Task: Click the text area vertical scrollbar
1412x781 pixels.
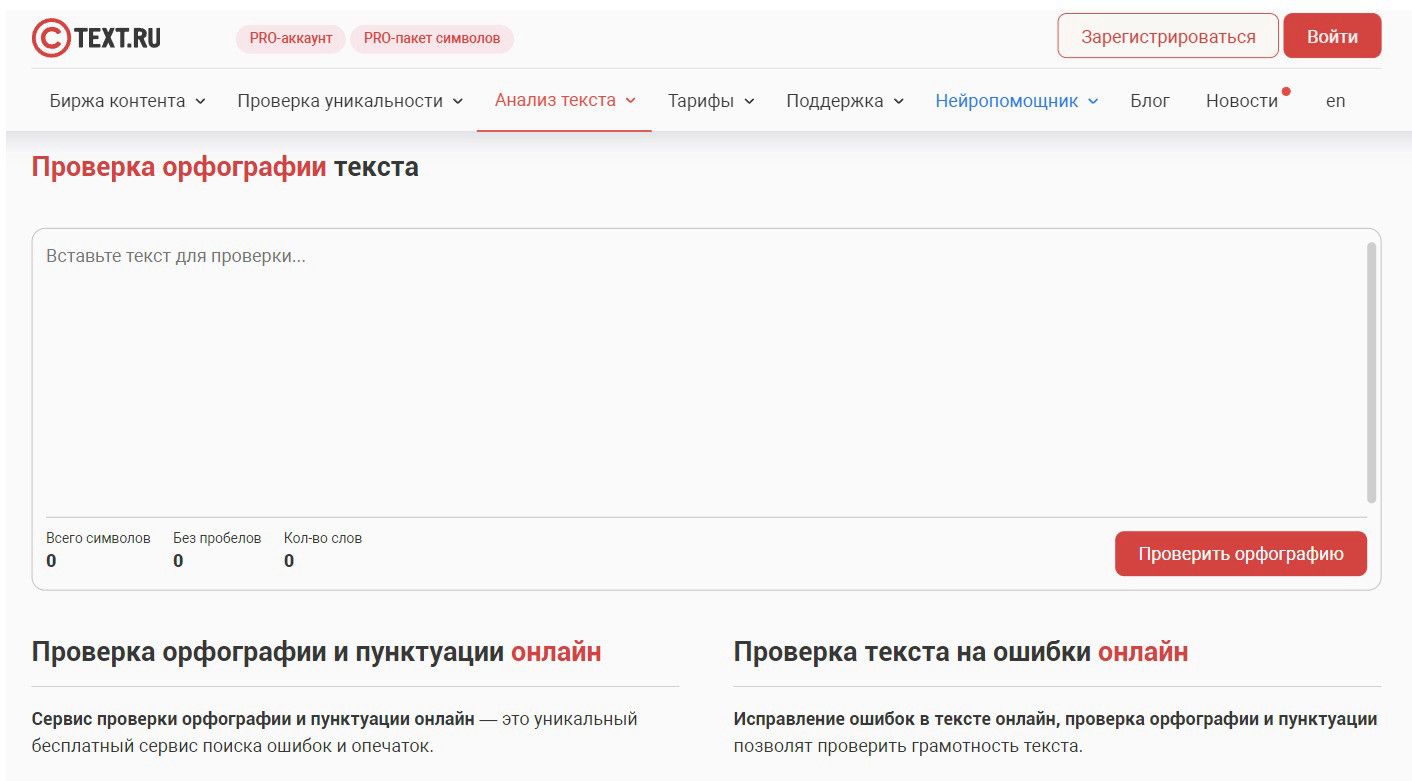Action: [1372, 372]
